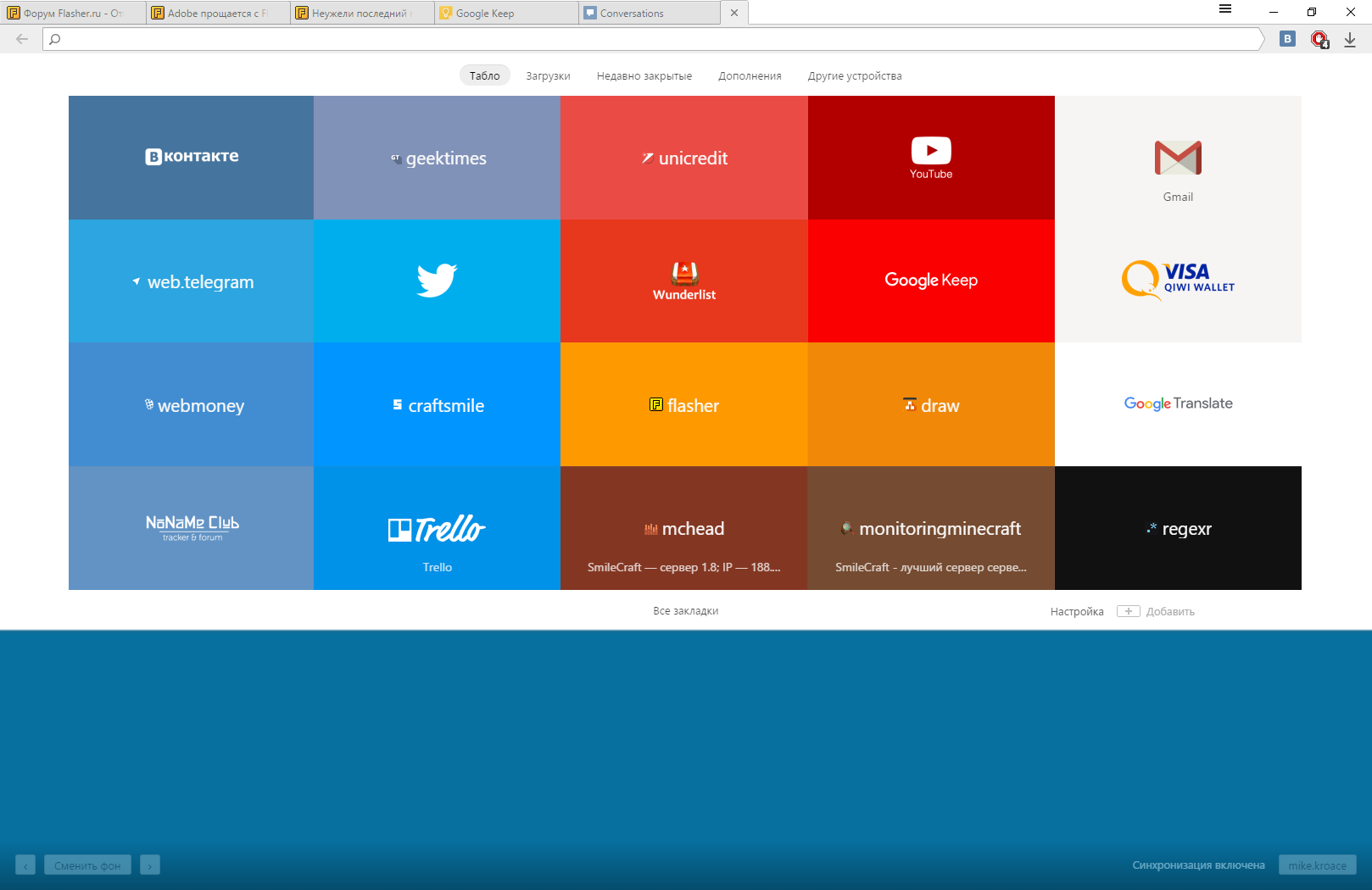Open the web.telegram tile
The image size is (1372, 890).
click(191, 281)
